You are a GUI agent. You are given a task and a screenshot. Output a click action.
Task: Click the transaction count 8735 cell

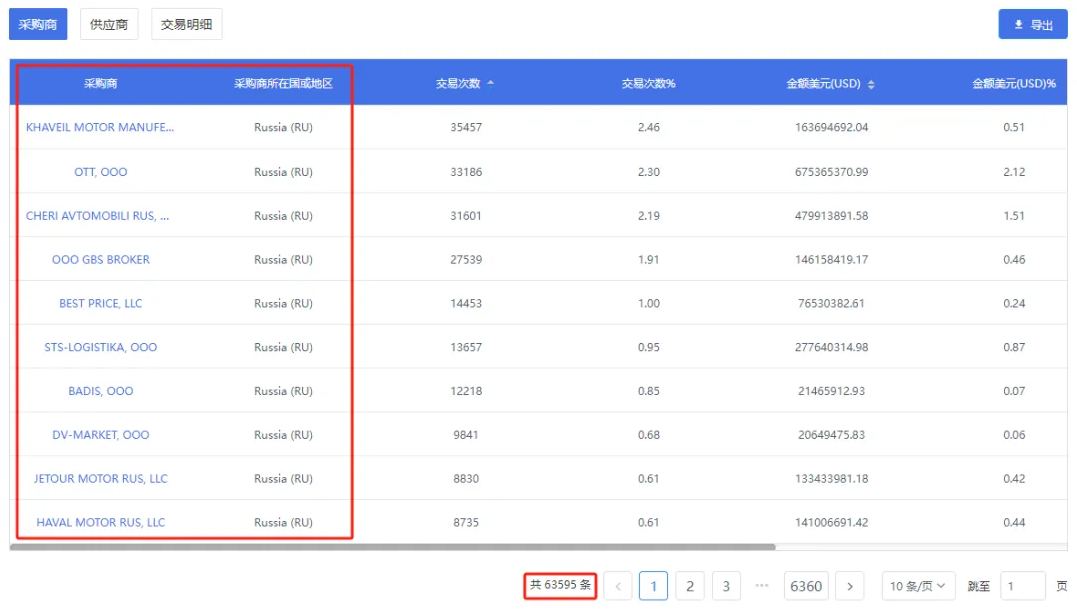466,523
